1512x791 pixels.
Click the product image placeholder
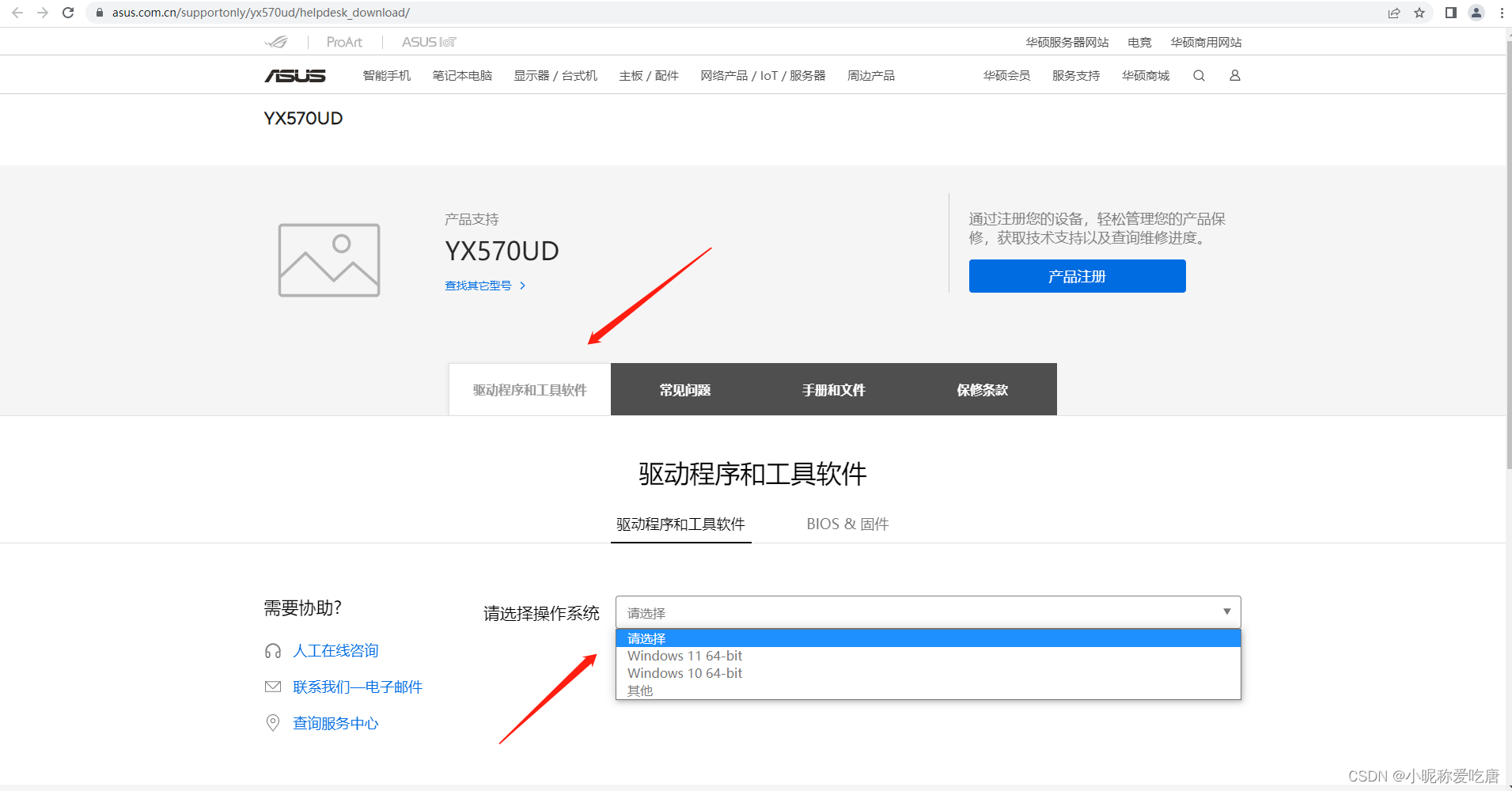329,260
